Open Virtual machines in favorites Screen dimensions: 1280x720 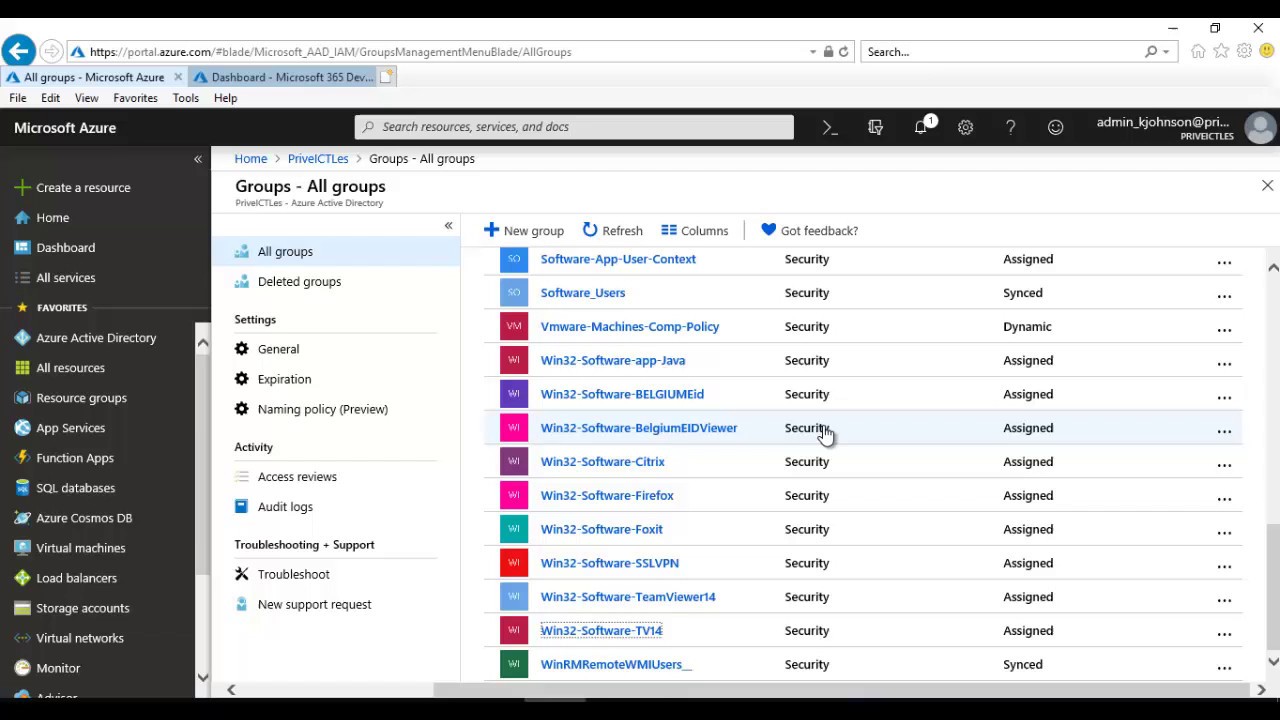[80, 547]
